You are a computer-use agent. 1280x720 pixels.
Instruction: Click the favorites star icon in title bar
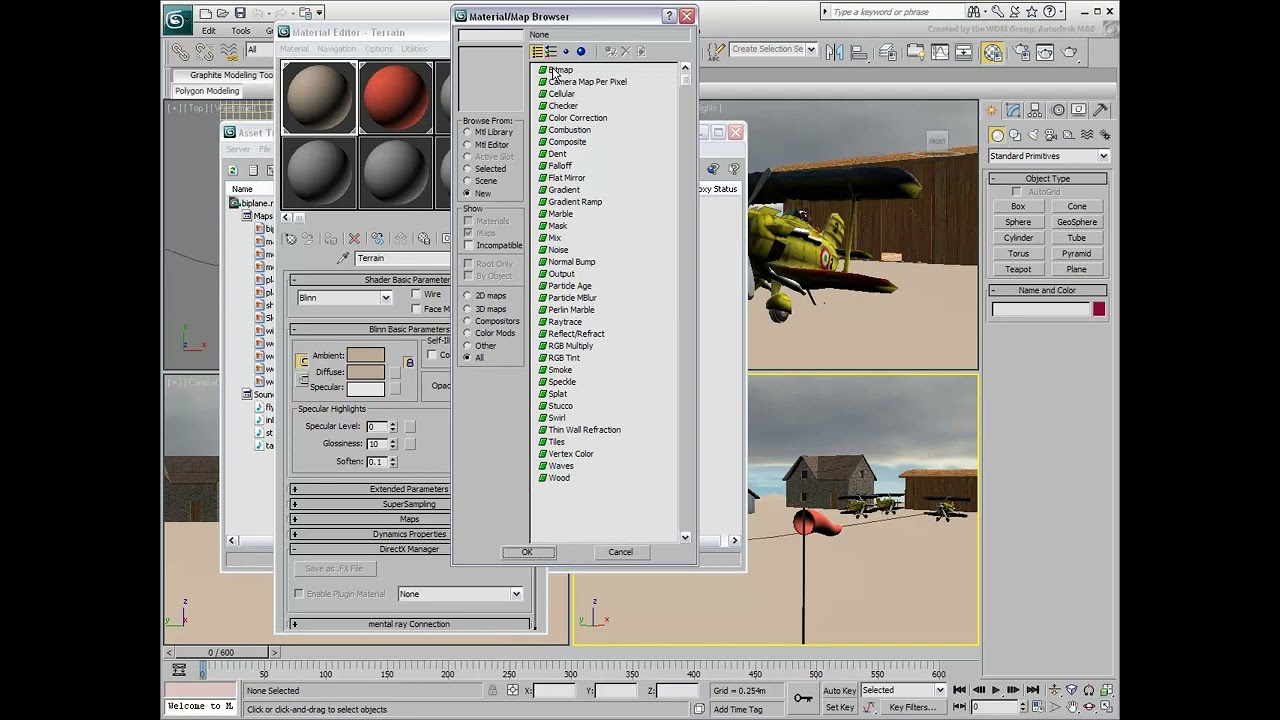[1030, 12]
